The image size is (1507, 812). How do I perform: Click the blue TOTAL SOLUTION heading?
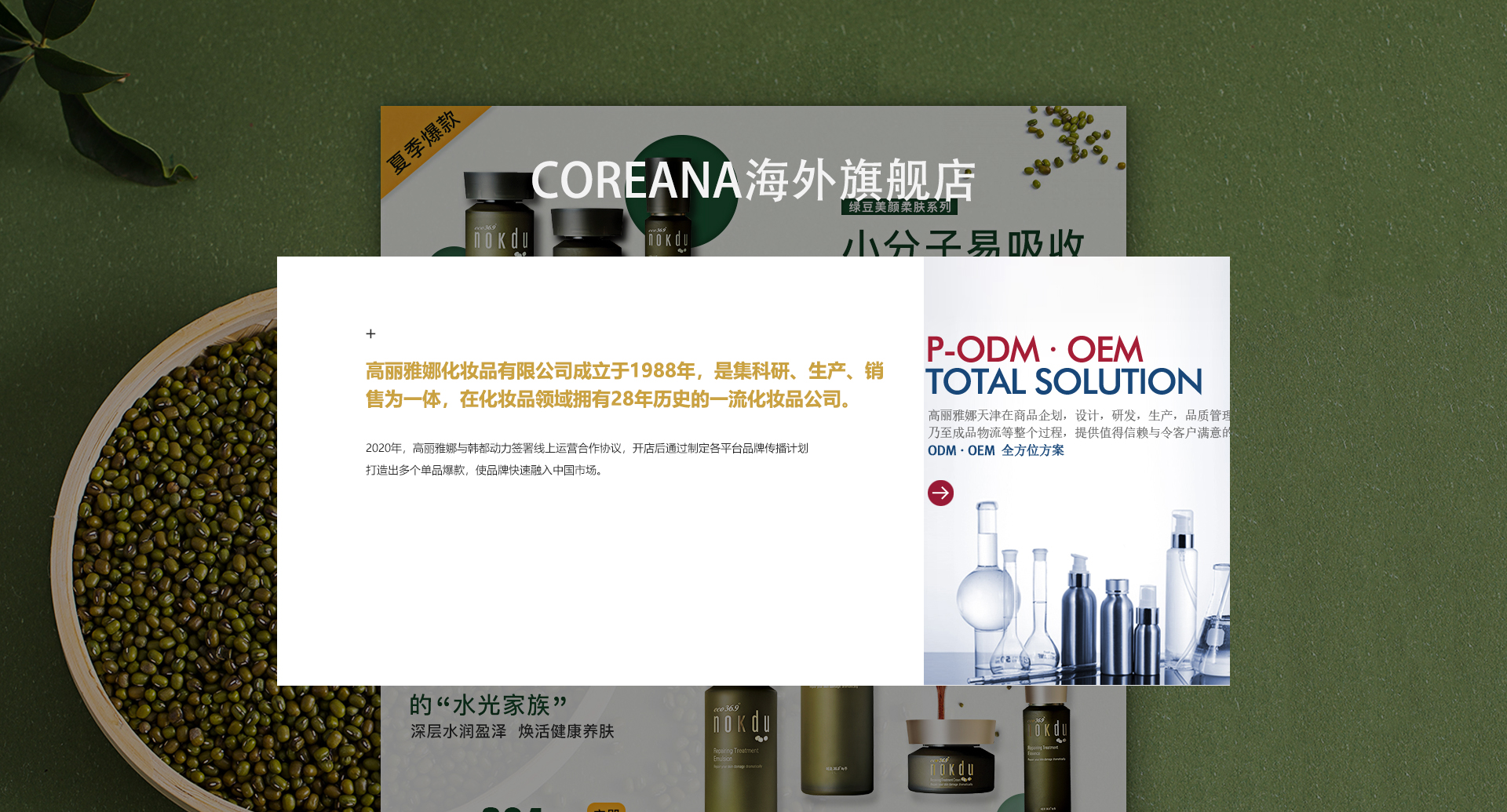pyautogui.click(x=1064, y=382)
